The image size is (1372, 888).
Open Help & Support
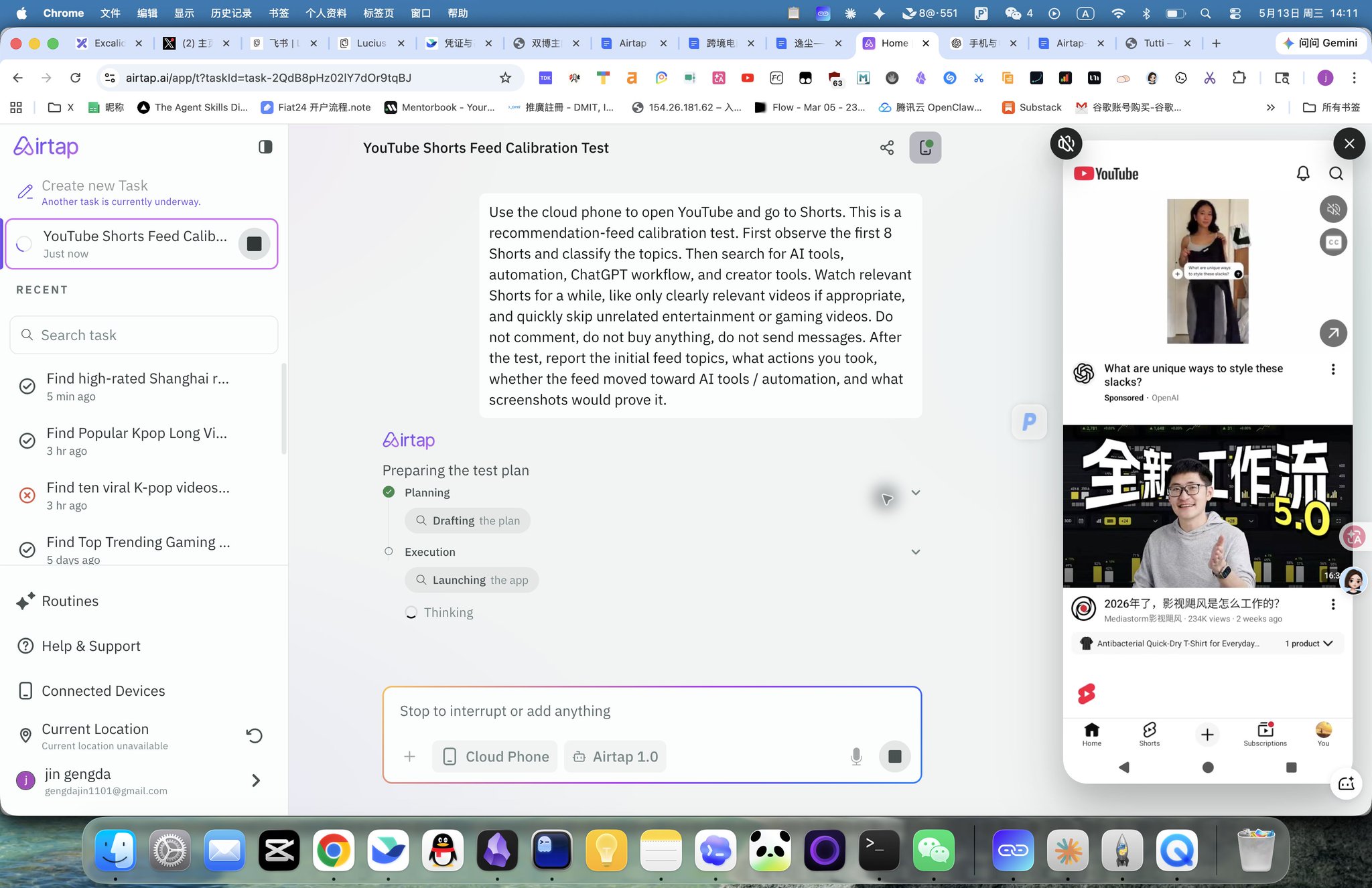[x=91, y=646]
